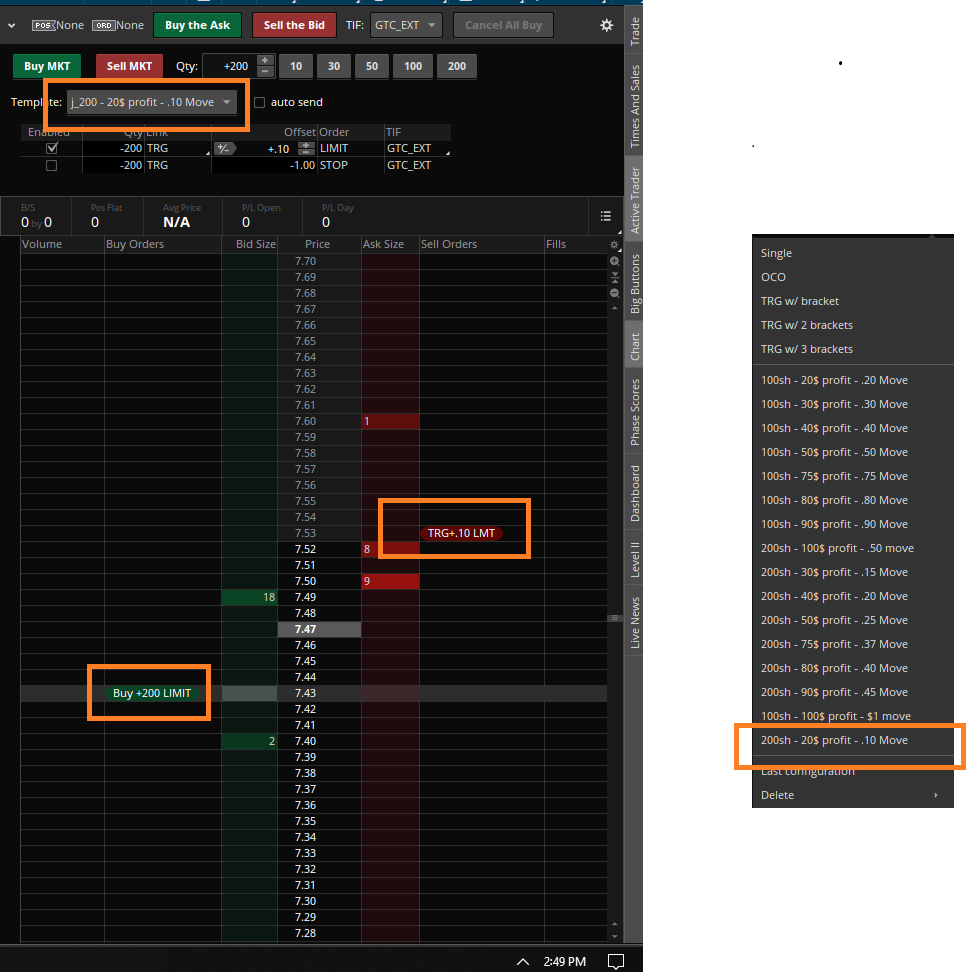Click the +/- offset sign toggle icon
975x972 pixels.
[225, 149]
